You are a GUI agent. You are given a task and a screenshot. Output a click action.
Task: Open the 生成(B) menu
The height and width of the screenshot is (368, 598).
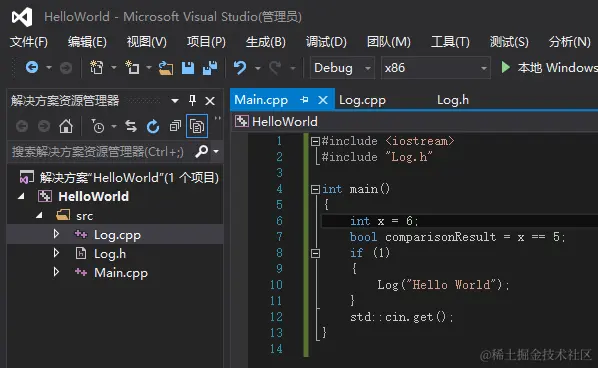click(x=265, y=42)
